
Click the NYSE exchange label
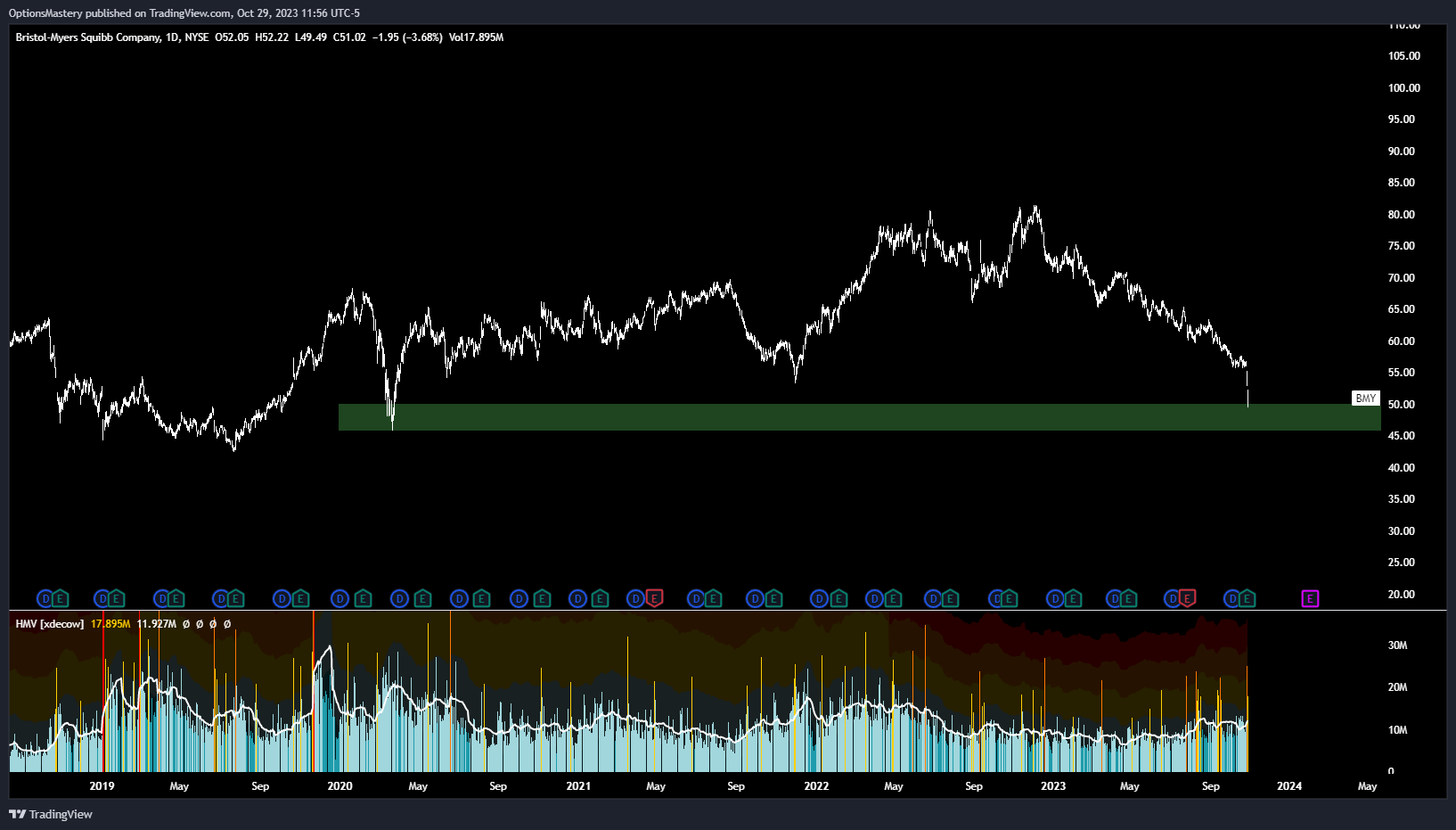click(x=196, y=37)
